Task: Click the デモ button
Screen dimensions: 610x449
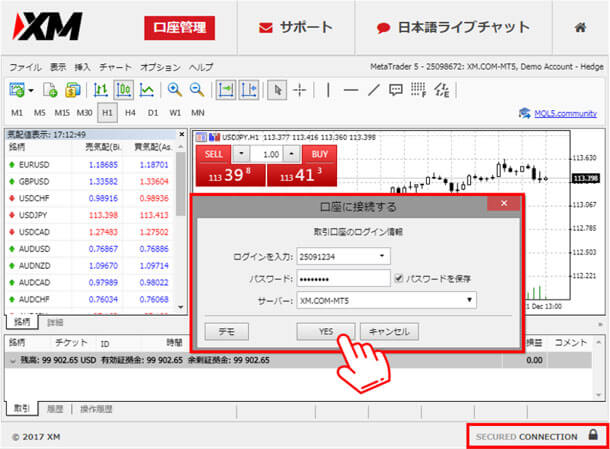Action: click(226, 331)
